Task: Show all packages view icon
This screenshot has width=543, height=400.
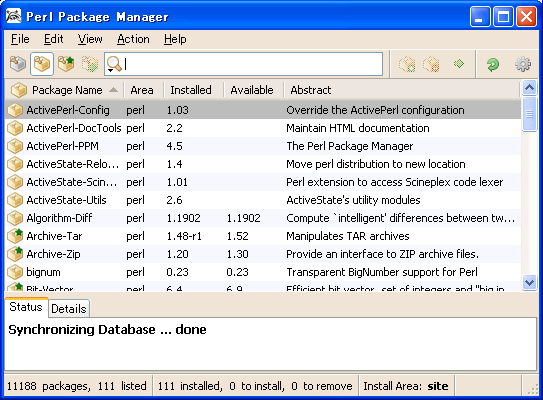Action: [x=18, y=64]
